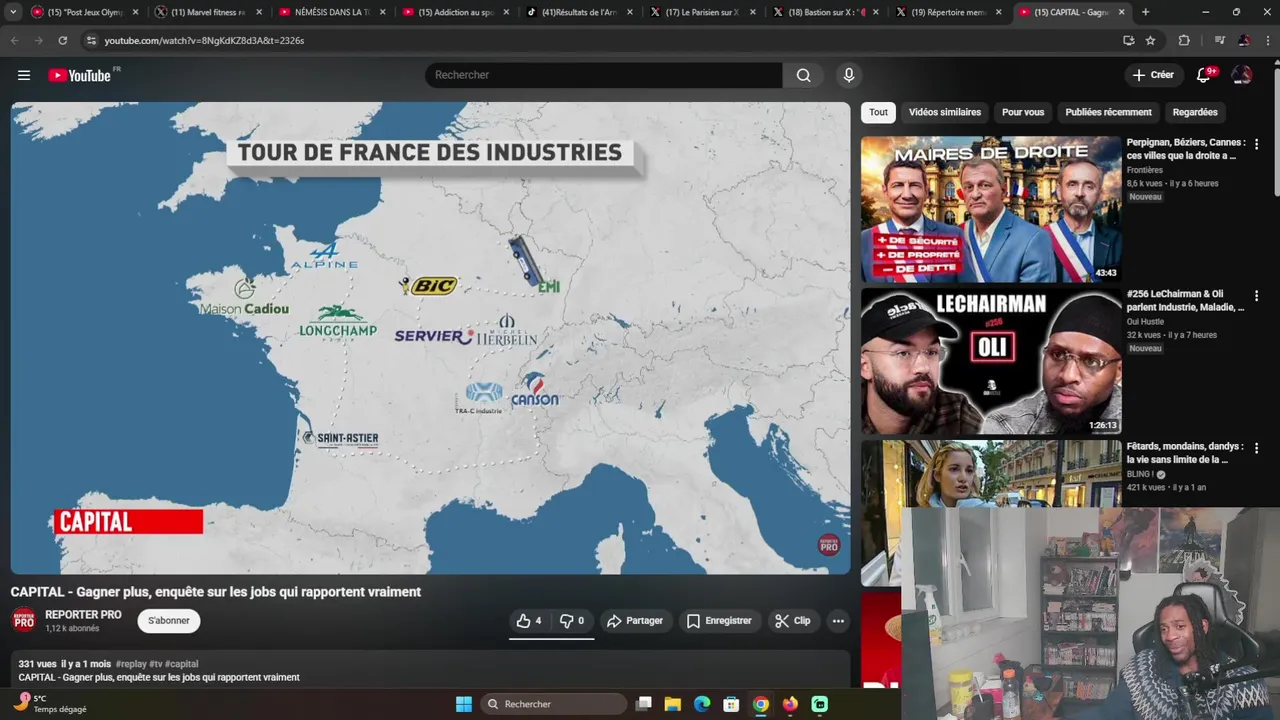Screen dimensions: 1280x720
Task: Open LeChairman OLI video thumbnail
Action: click(x=991, y=361)
